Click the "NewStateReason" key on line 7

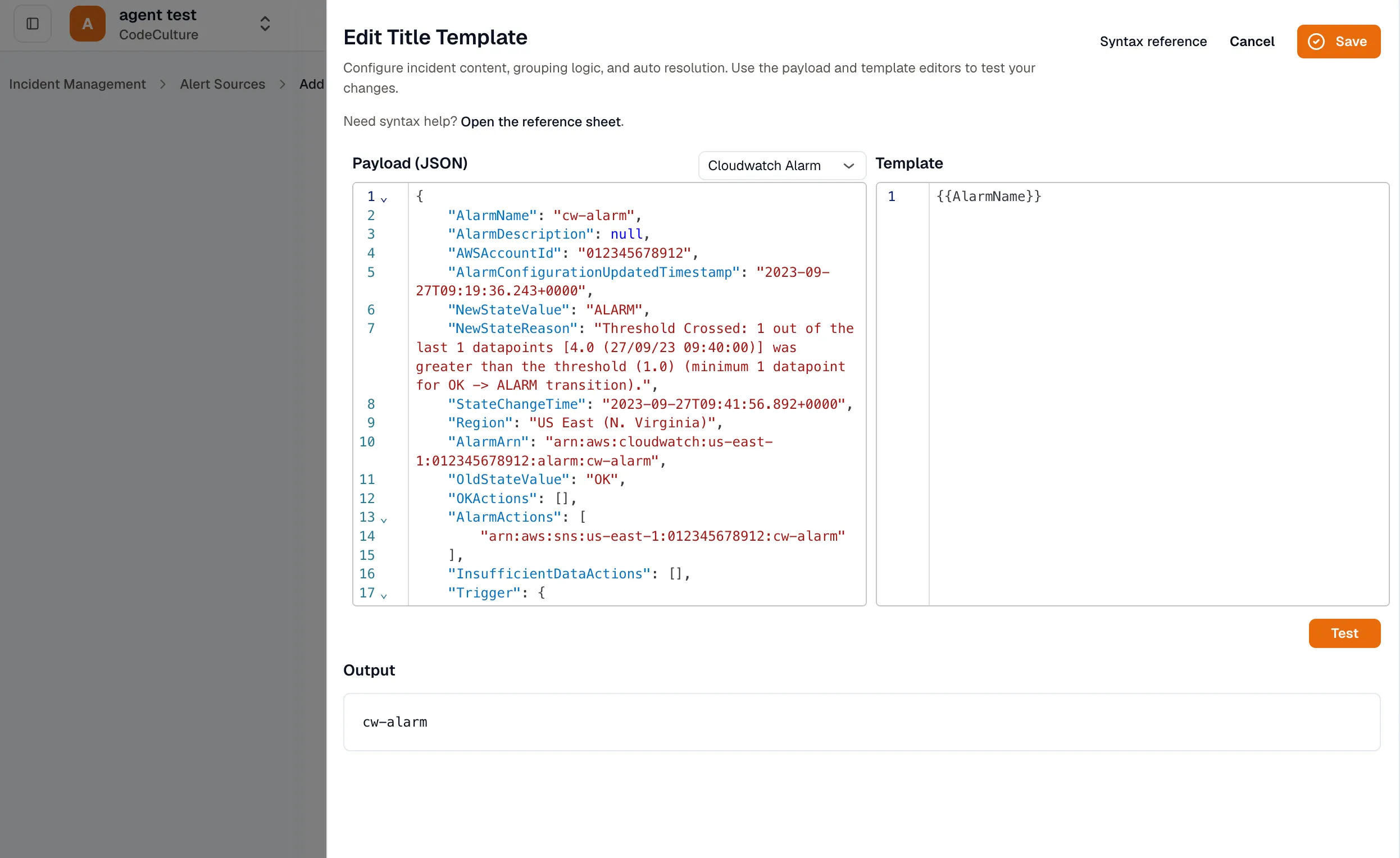pos(512,329)
